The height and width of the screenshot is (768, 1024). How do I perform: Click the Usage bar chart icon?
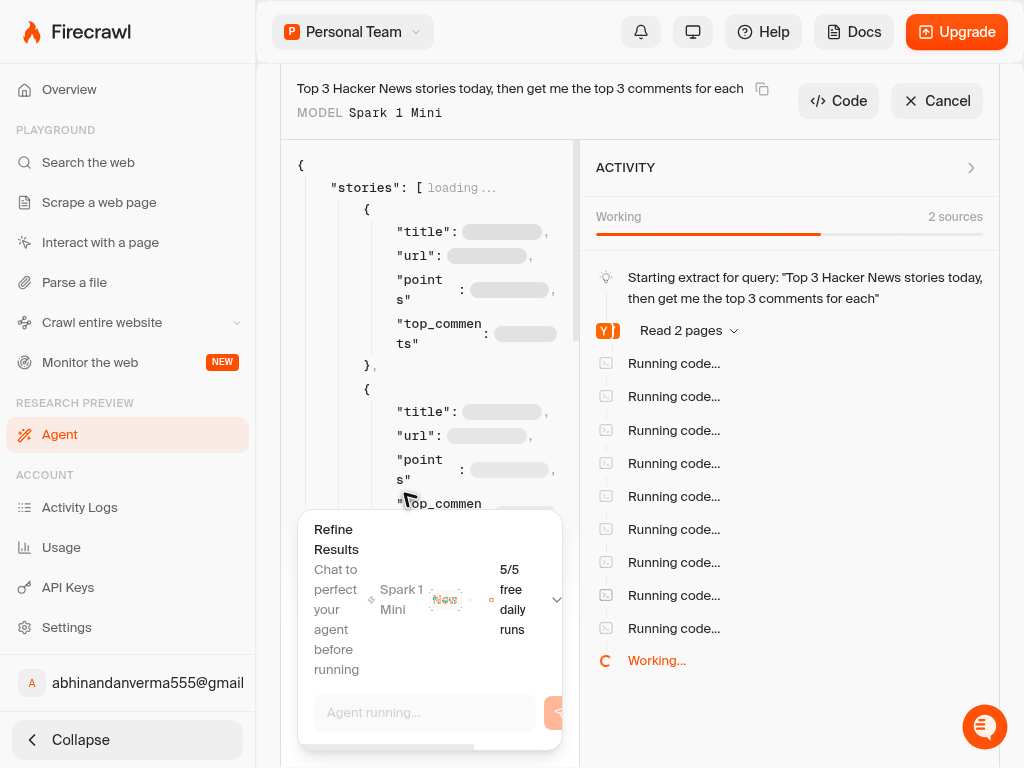click(24, 547)
